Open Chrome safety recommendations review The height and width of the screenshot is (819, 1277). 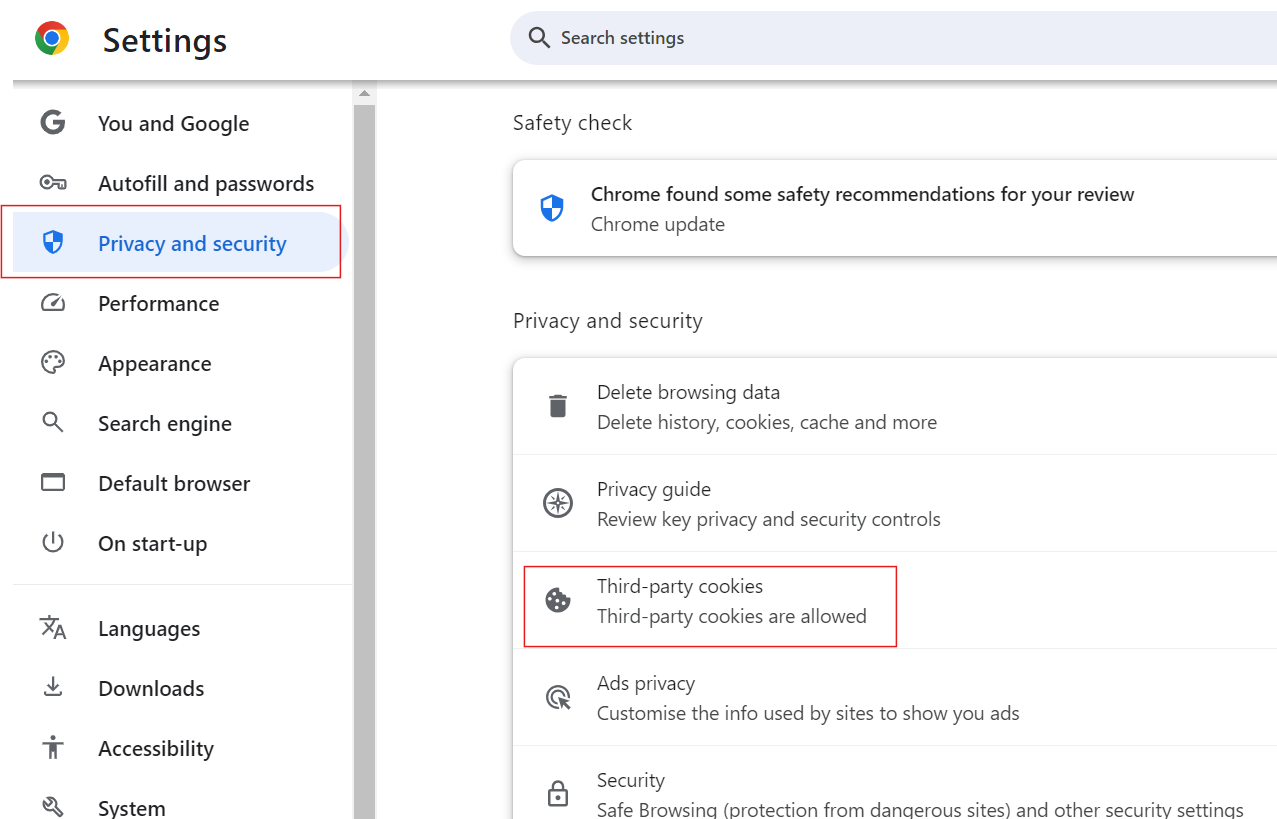point(895,208)
